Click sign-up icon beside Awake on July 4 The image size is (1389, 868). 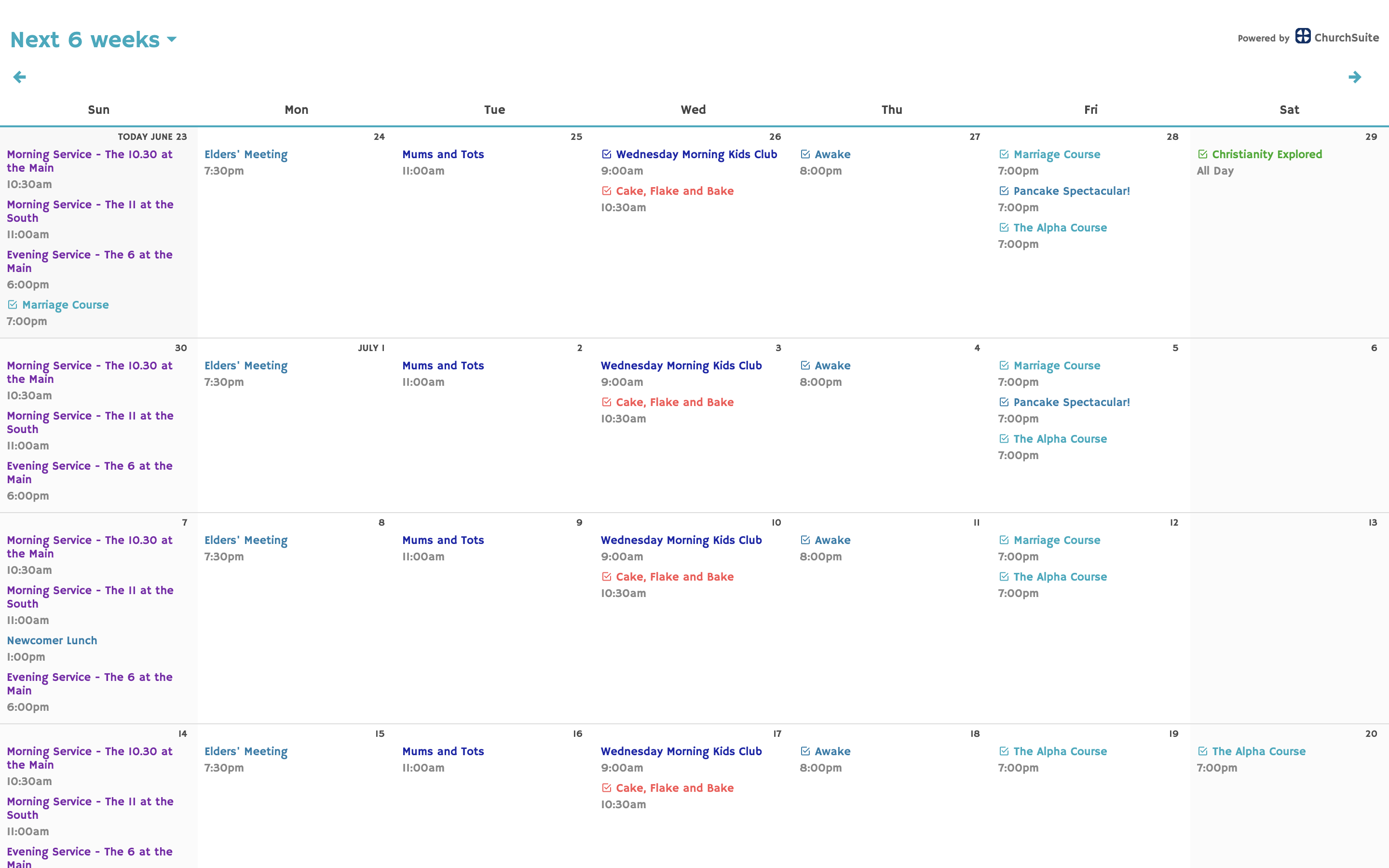(805, 366)
